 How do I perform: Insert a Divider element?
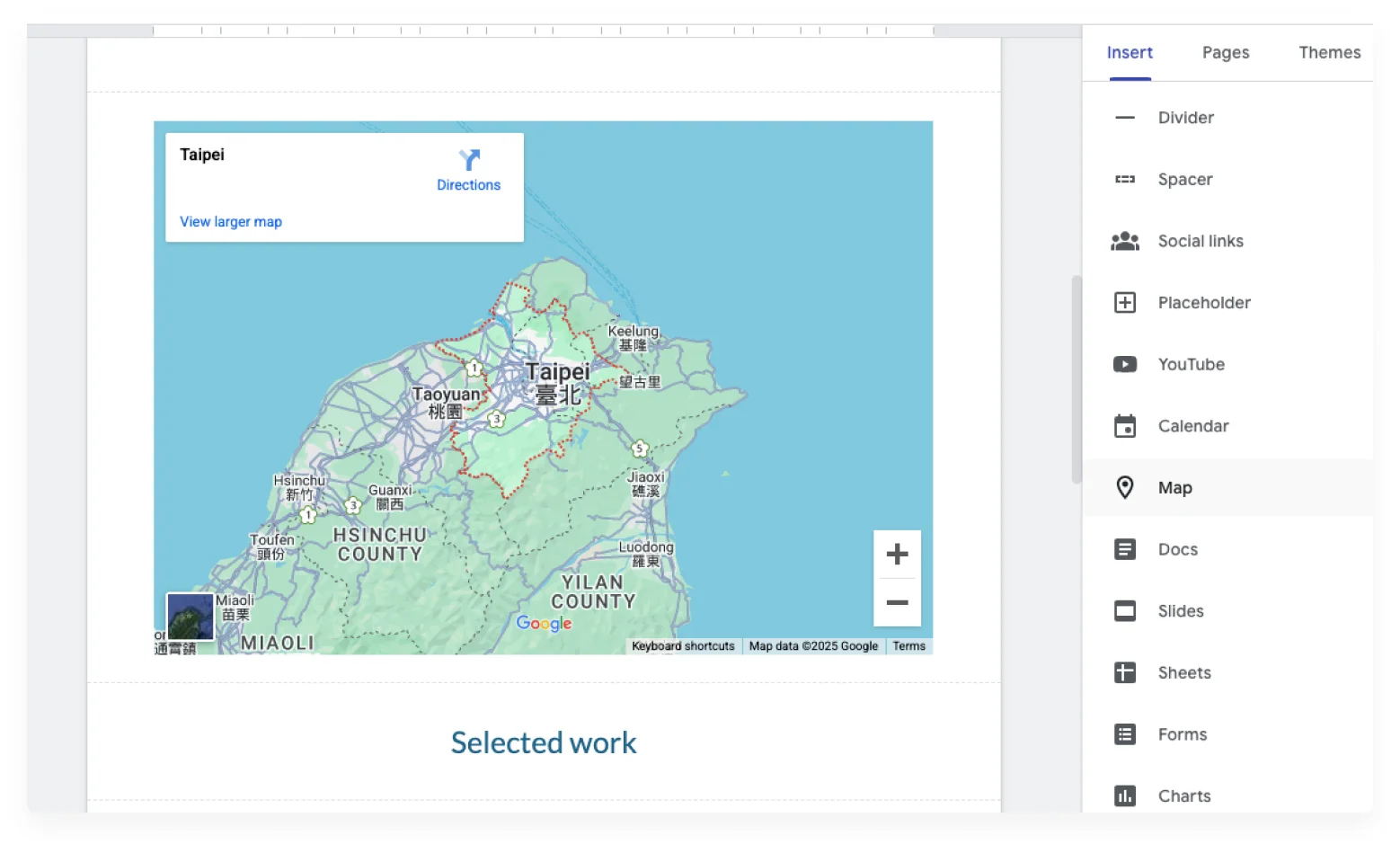(x=1227, y=118)
